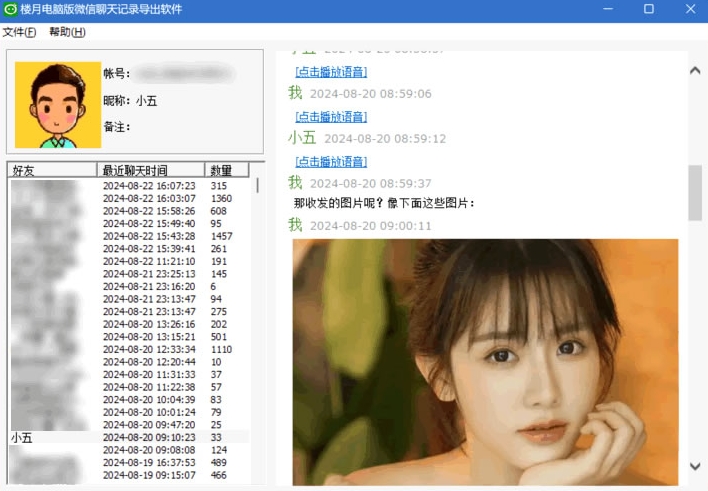Select row dated 2024-08-21 23:25:13
The image size is (708, 491).
tap(129, 274)
